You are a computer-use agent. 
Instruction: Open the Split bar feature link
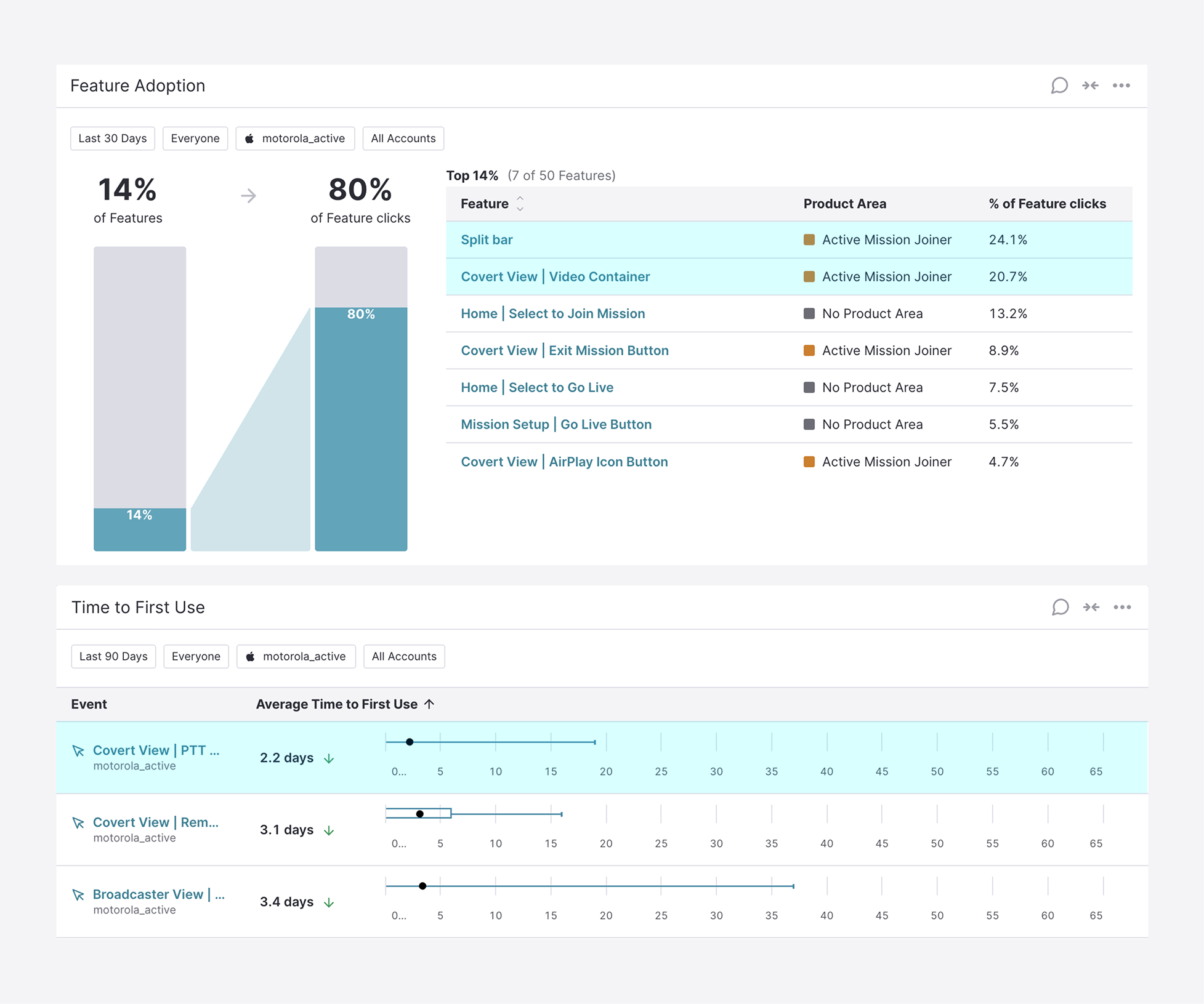[x=487, y=239]
